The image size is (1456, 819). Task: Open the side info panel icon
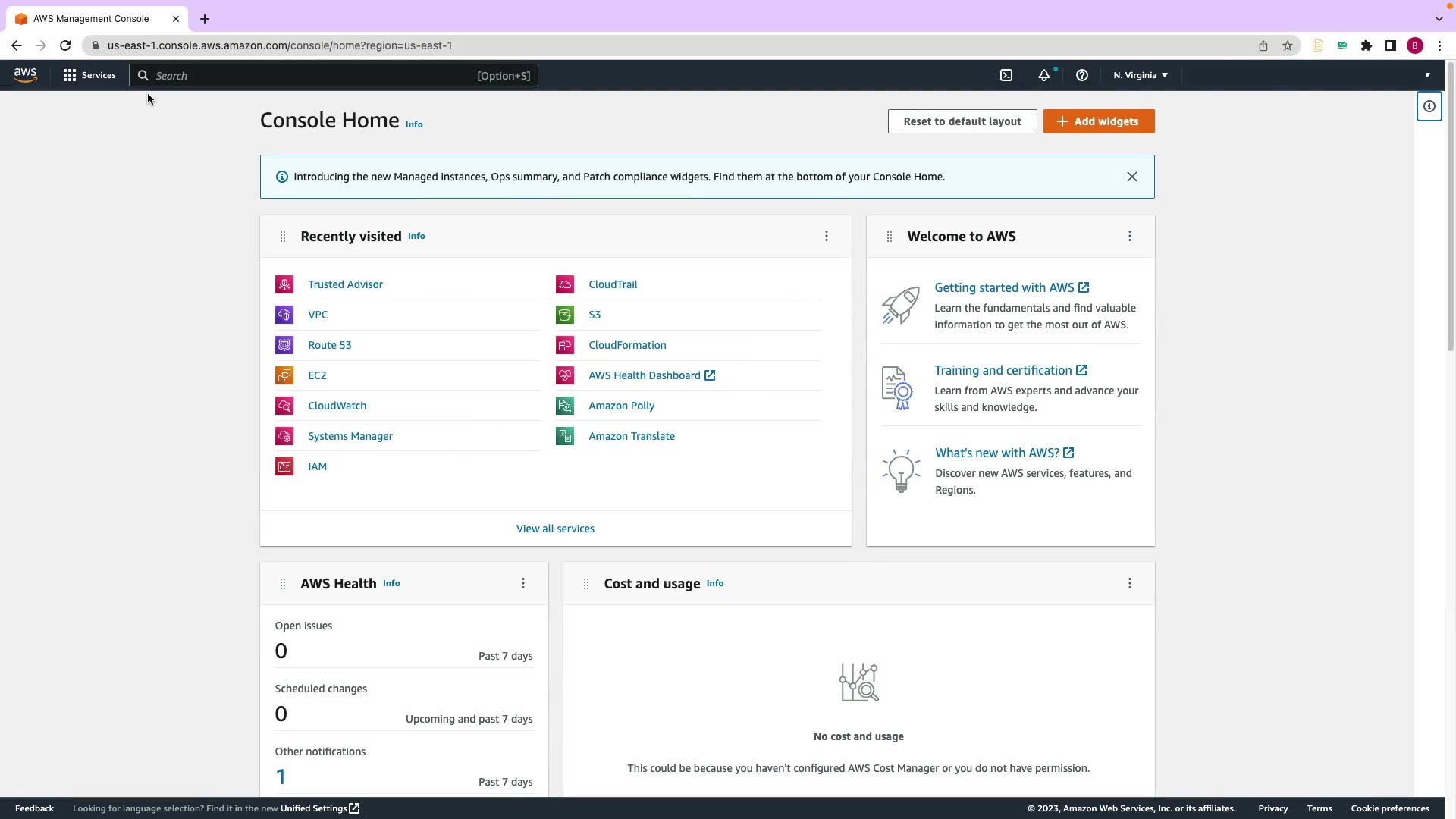[1429, 106]
